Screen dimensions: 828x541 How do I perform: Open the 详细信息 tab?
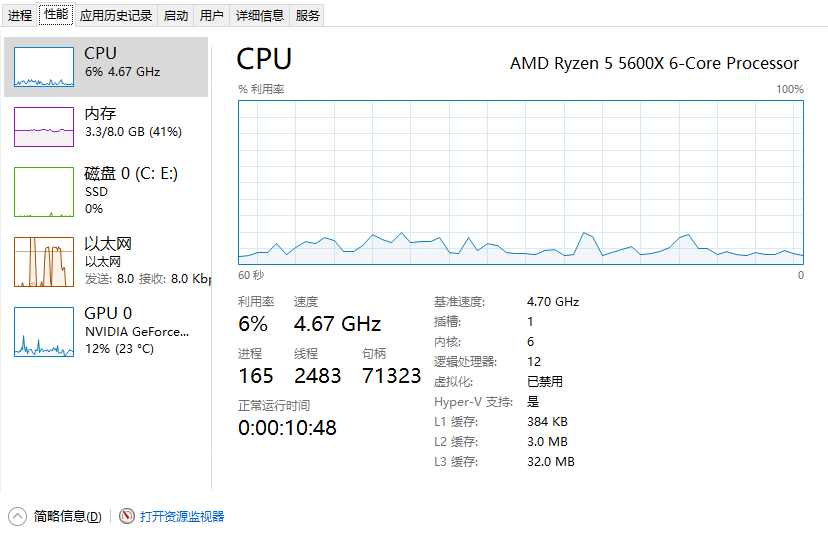pos(260,15)
